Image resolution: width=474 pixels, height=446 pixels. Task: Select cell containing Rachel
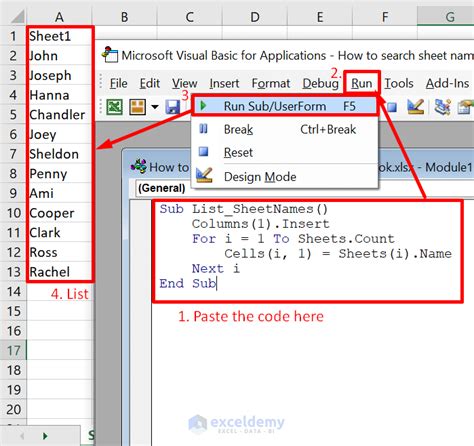59,272
